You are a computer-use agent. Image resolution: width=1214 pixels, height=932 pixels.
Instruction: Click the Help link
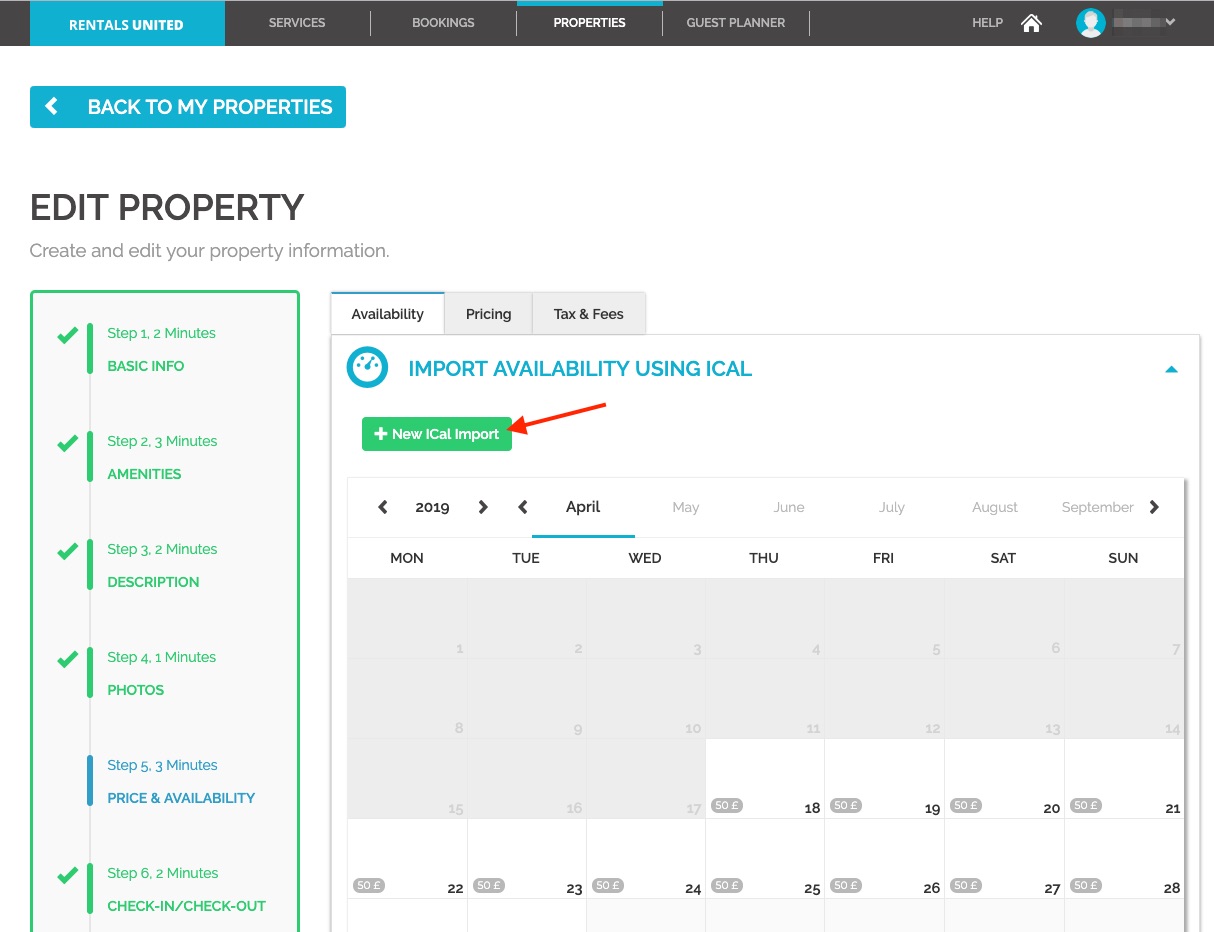click(987, 23)
